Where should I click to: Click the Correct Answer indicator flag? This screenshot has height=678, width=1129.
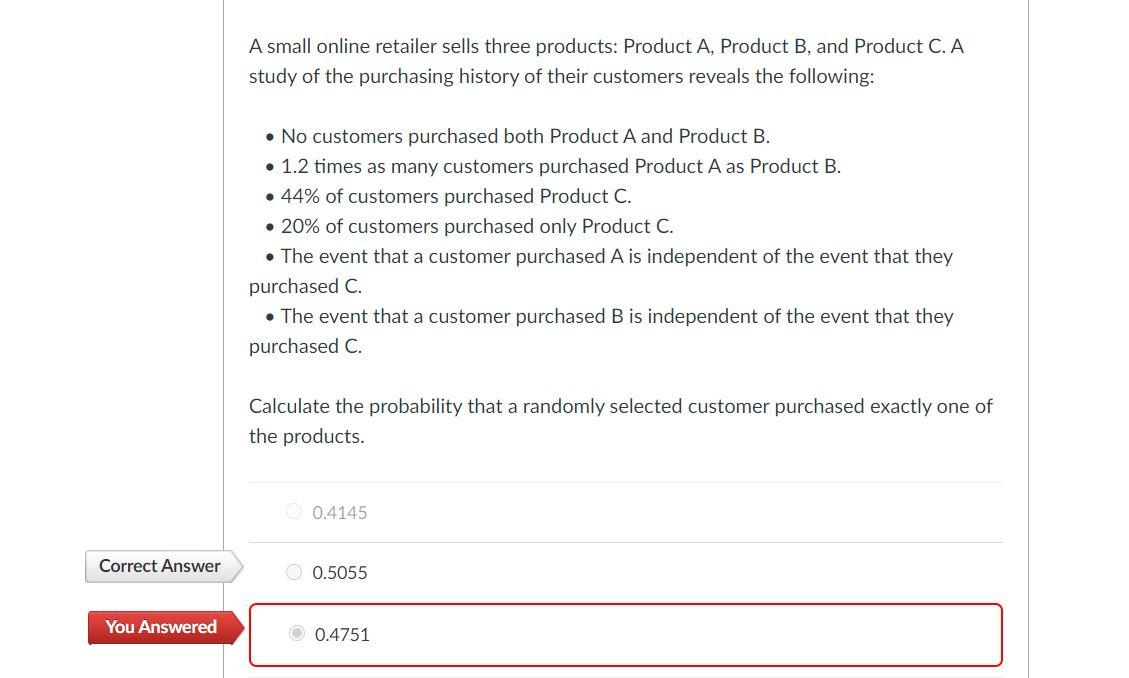(x=160, y=566)
